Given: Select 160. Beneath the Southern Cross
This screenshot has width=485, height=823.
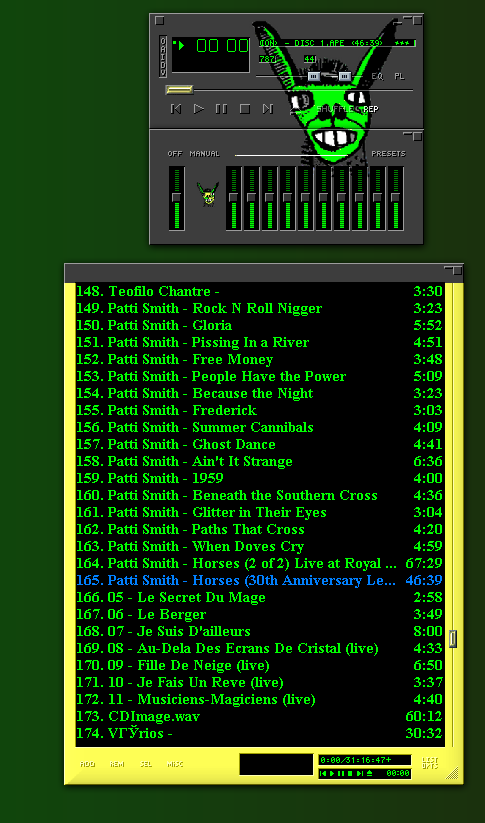Looking at the screenshot, I should pos(260,495).
